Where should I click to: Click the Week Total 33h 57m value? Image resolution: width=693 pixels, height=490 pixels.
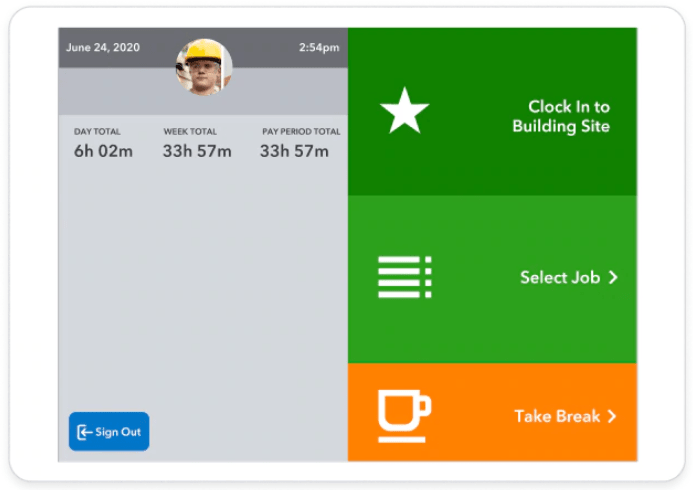click(197, 151)
